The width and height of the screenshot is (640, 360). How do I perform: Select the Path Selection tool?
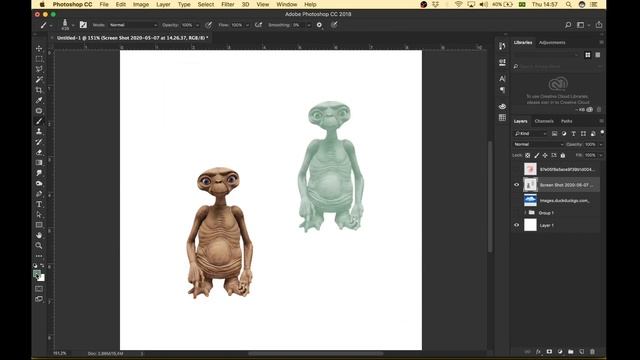tap(39, 215)
